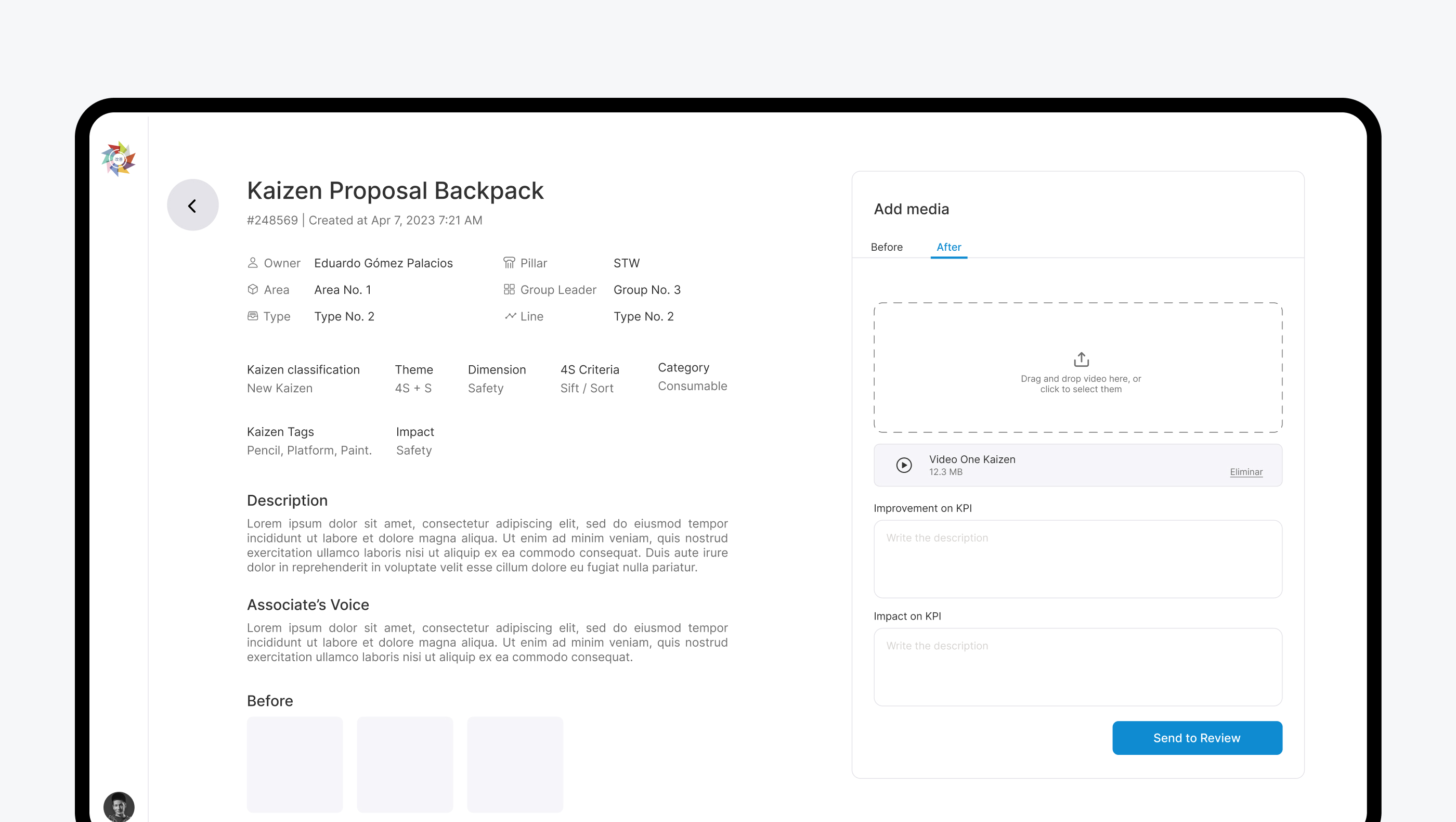Click the Line chart icon

pyautogui.click(x=511, y=316)
